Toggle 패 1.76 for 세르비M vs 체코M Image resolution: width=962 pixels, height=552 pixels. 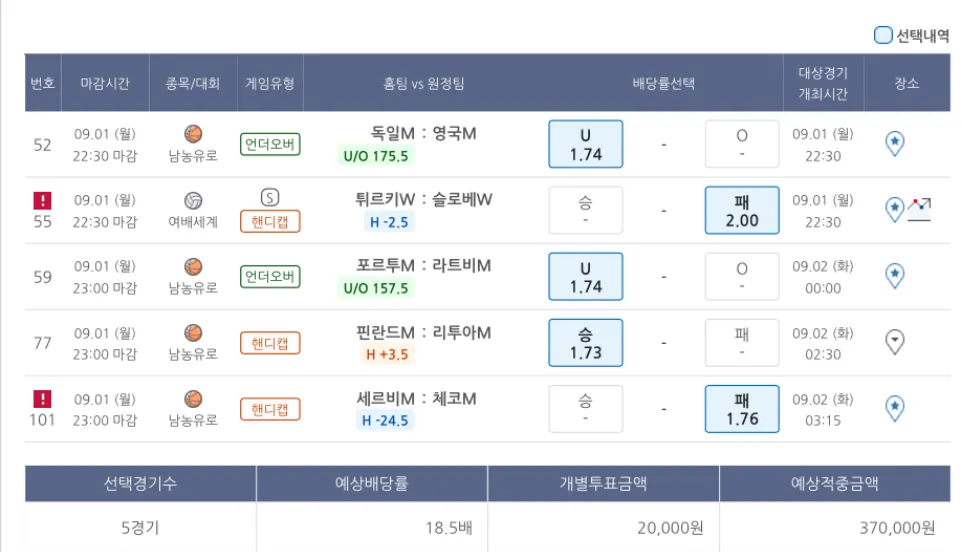tap(741, 409)
